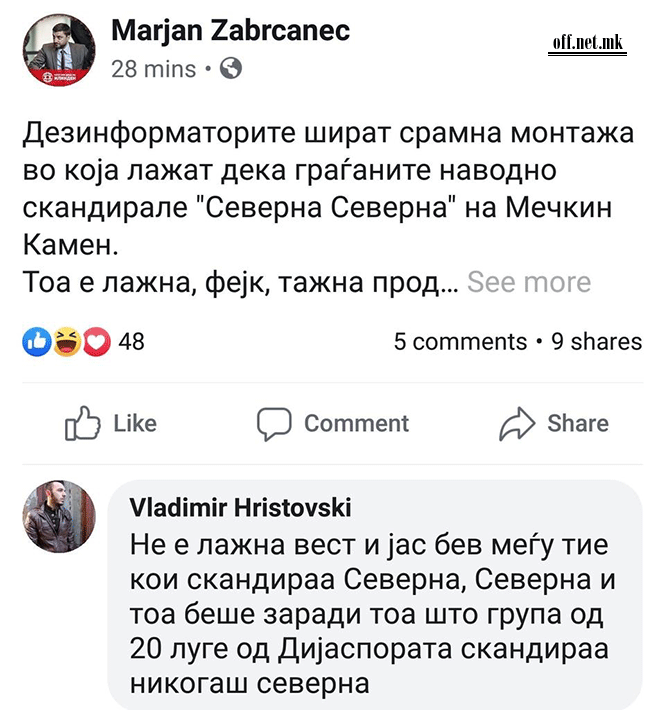The image size is (665, 710).
Task: Expand the post with See more
Action: (529, 282)
